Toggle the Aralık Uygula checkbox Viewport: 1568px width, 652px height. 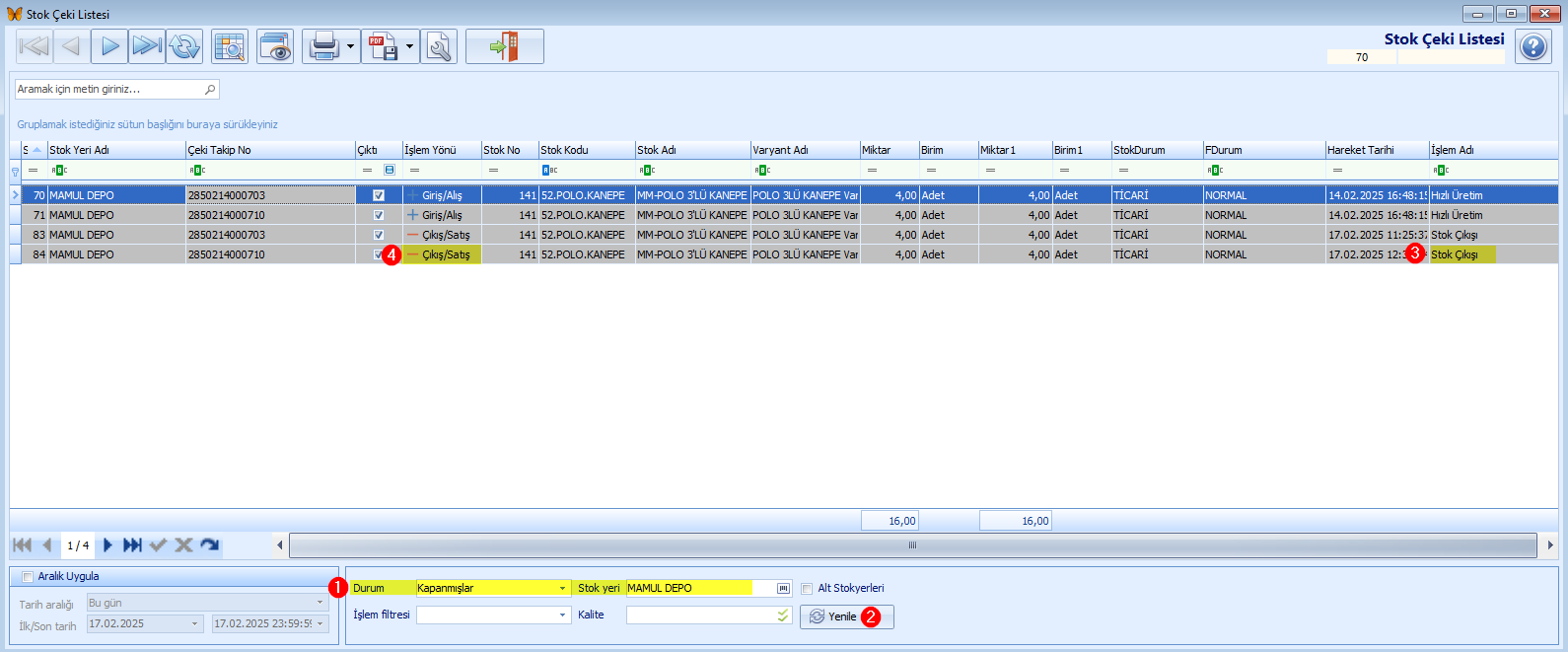pos(28,577)
